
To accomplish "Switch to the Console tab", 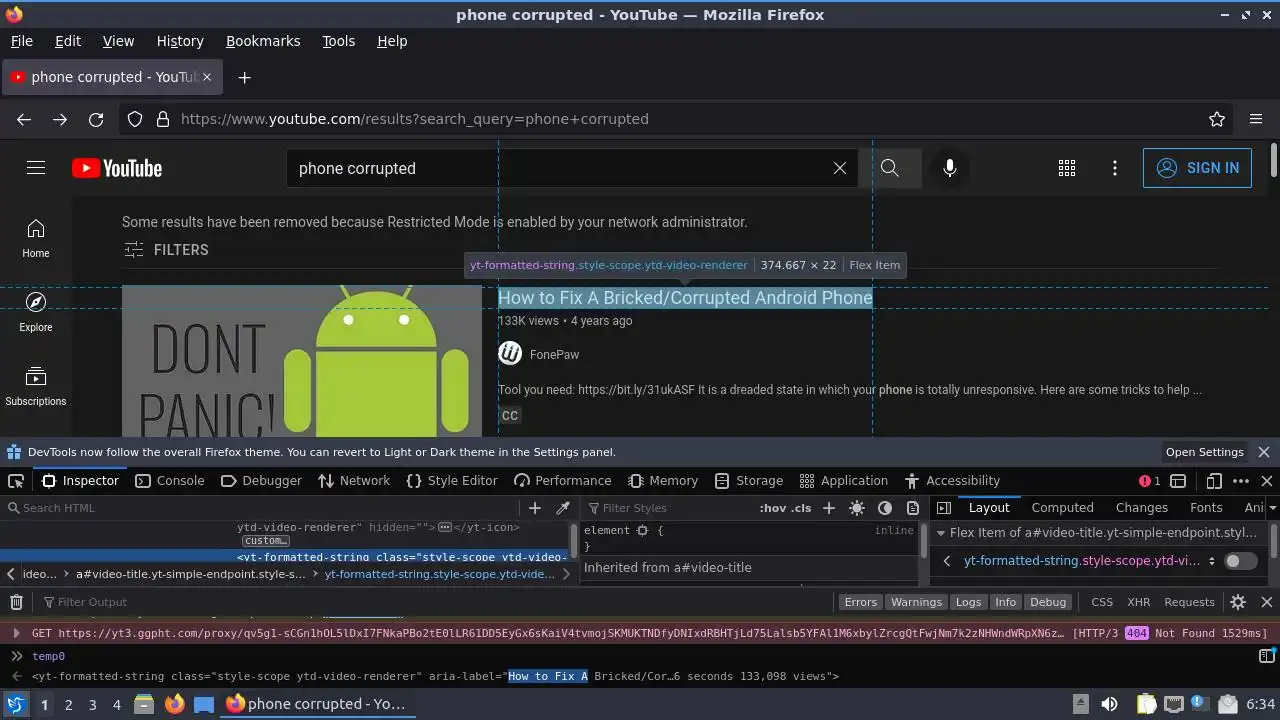I will click(170, 481).
